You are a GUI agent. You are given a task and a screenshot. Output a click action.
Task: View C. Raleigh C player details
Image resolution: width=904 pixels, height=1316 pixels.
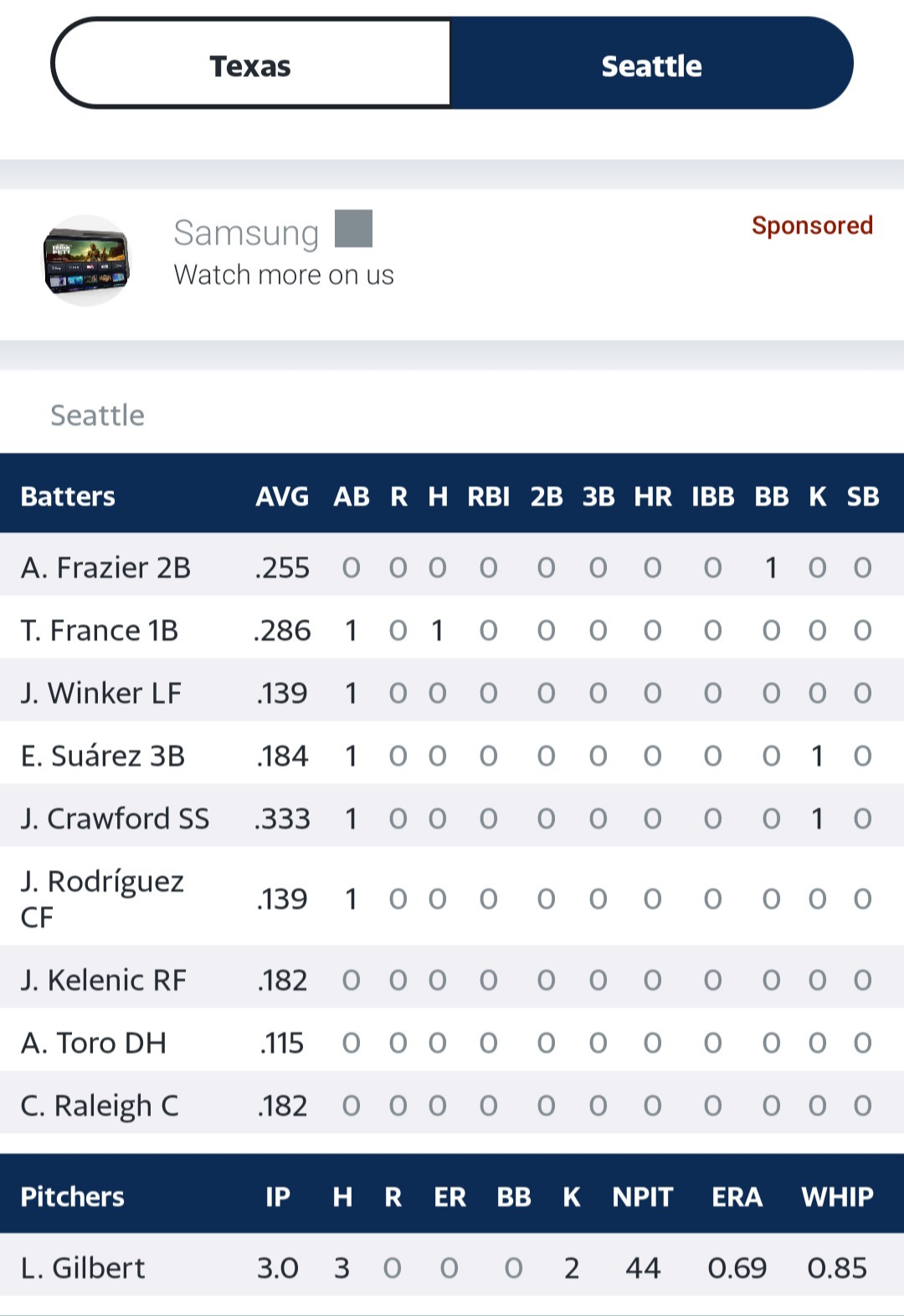pyautogui.click(x=100, y=1106)
